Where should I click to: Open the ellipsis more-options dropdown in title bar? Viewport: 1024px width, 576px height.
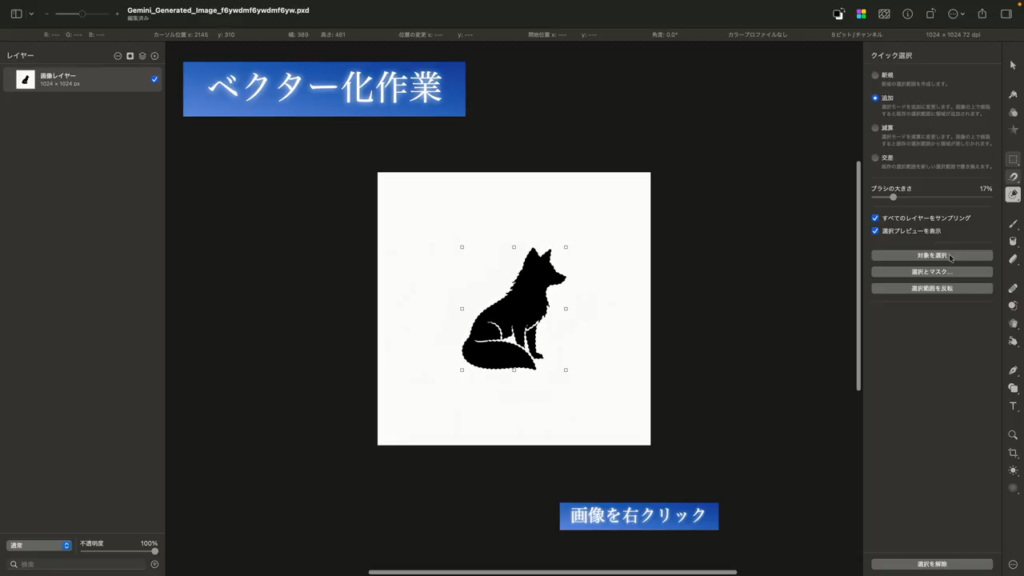coord(957,14)
